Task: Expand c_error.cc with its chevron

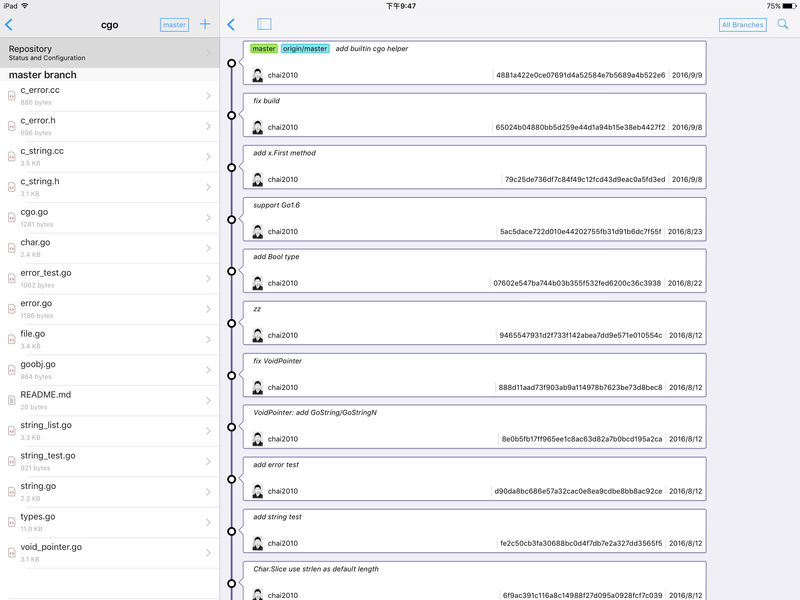Action: pos(208,96)
